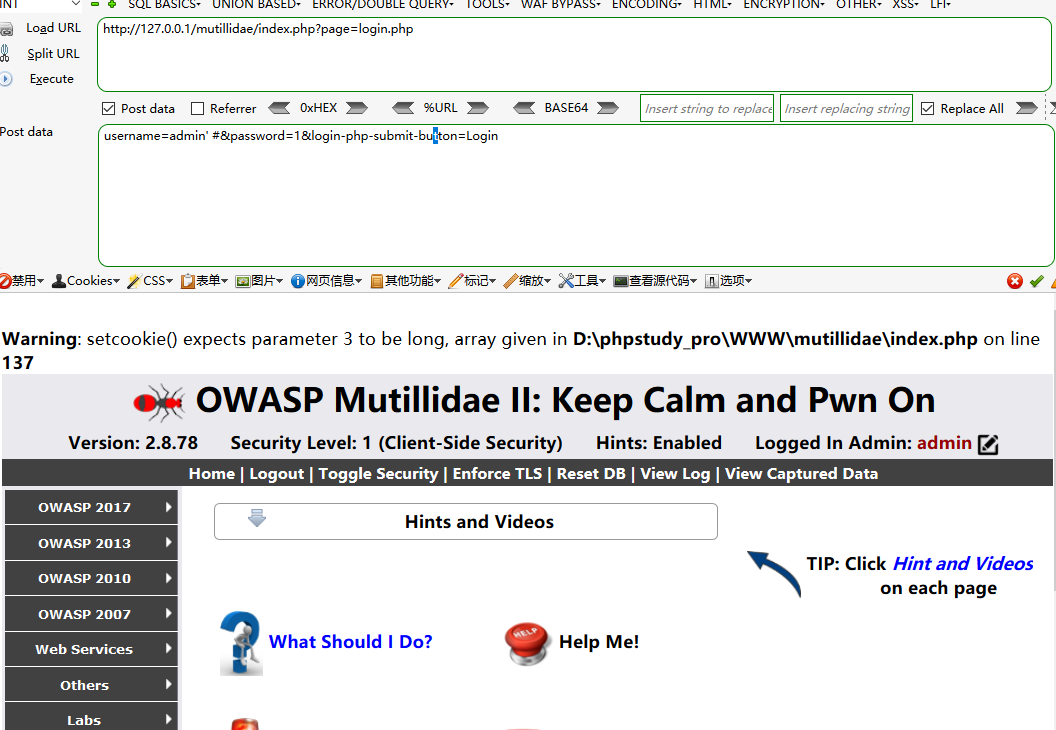This screenshot has height=730, width=1056.
Task: Click the right arrow beside BASE64
Action: (x=607, y=108)
